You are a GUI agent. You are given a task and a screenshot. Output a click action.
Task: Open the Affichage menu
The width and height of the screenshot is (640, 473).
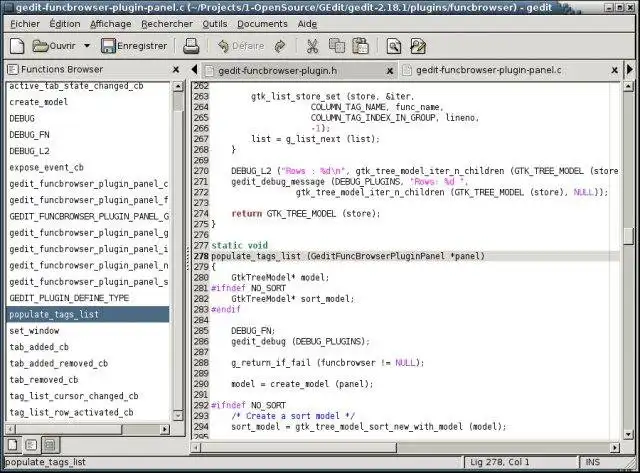(111, 24)
